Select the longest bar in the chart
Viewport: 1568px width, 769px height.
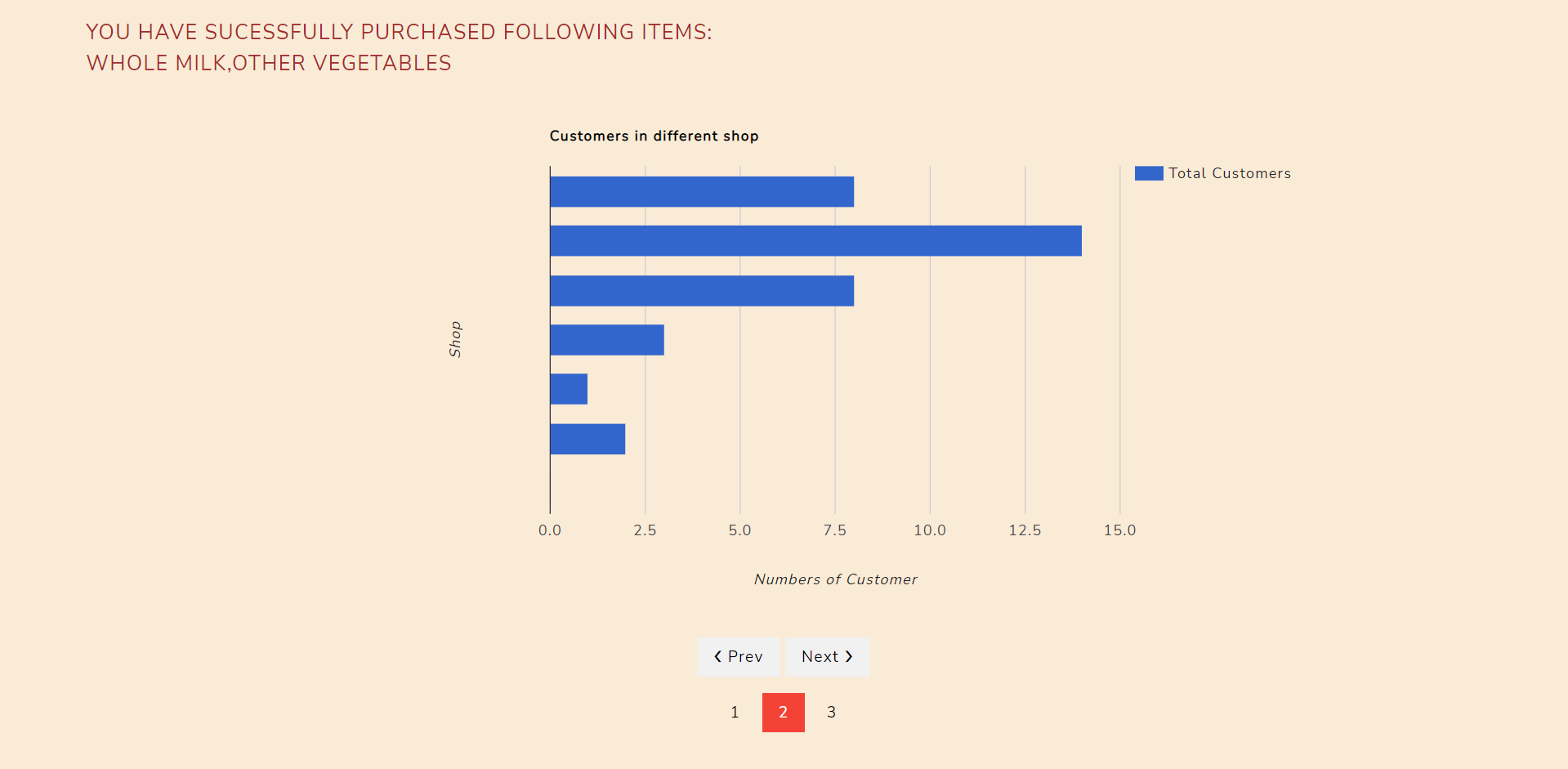coord(815,241)
